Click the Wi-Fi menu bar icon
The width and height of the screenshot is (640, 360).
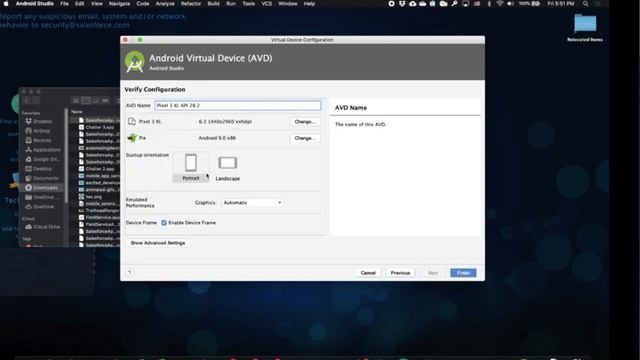(x=500, y=4)
